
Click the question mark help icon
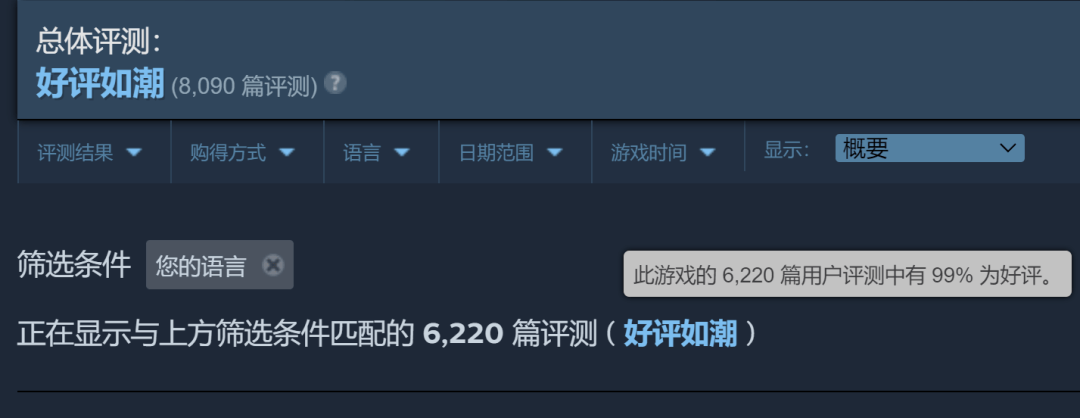point(335,83)
